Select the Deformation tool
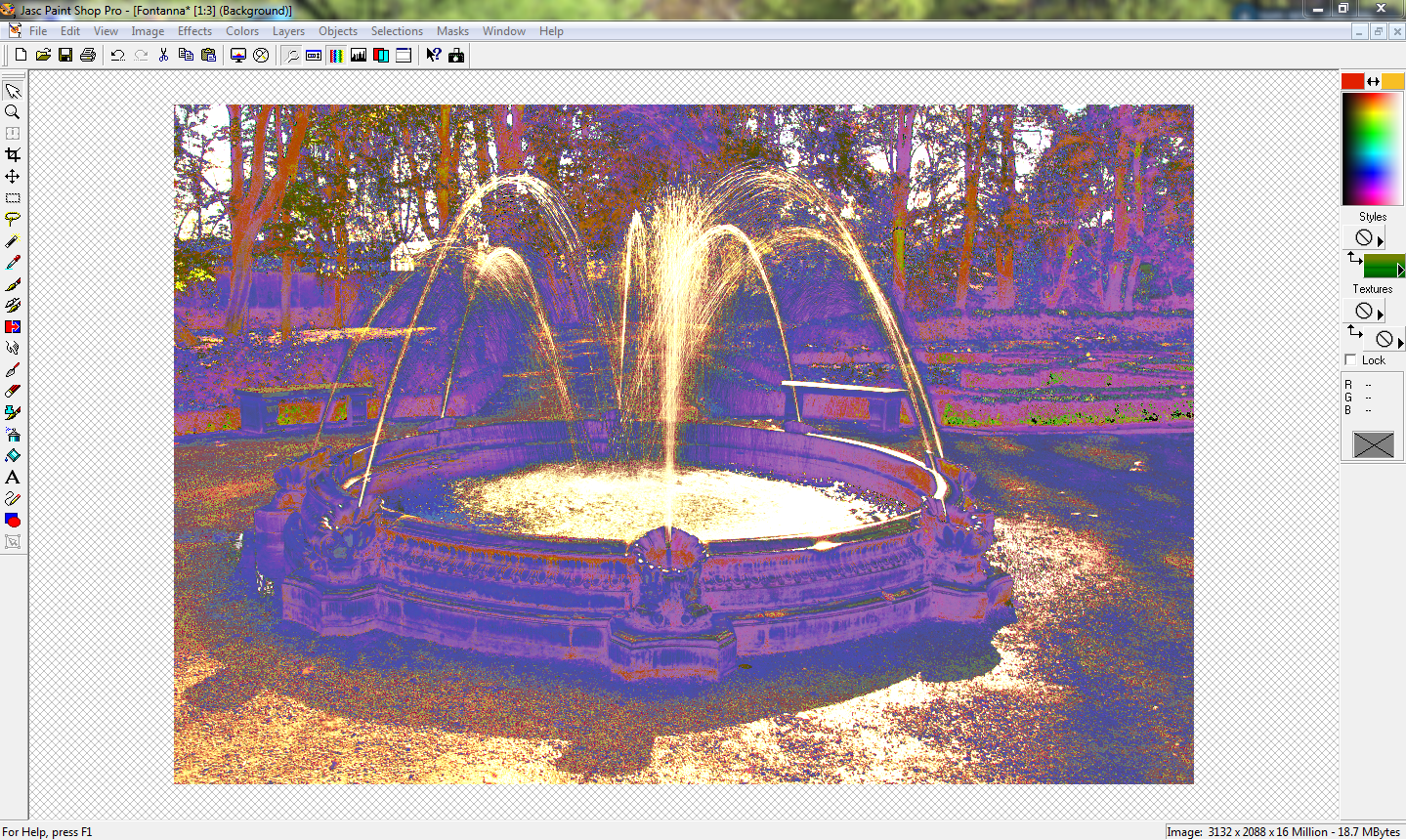This screenshot has width=1406, height=840. pos(13,134)
